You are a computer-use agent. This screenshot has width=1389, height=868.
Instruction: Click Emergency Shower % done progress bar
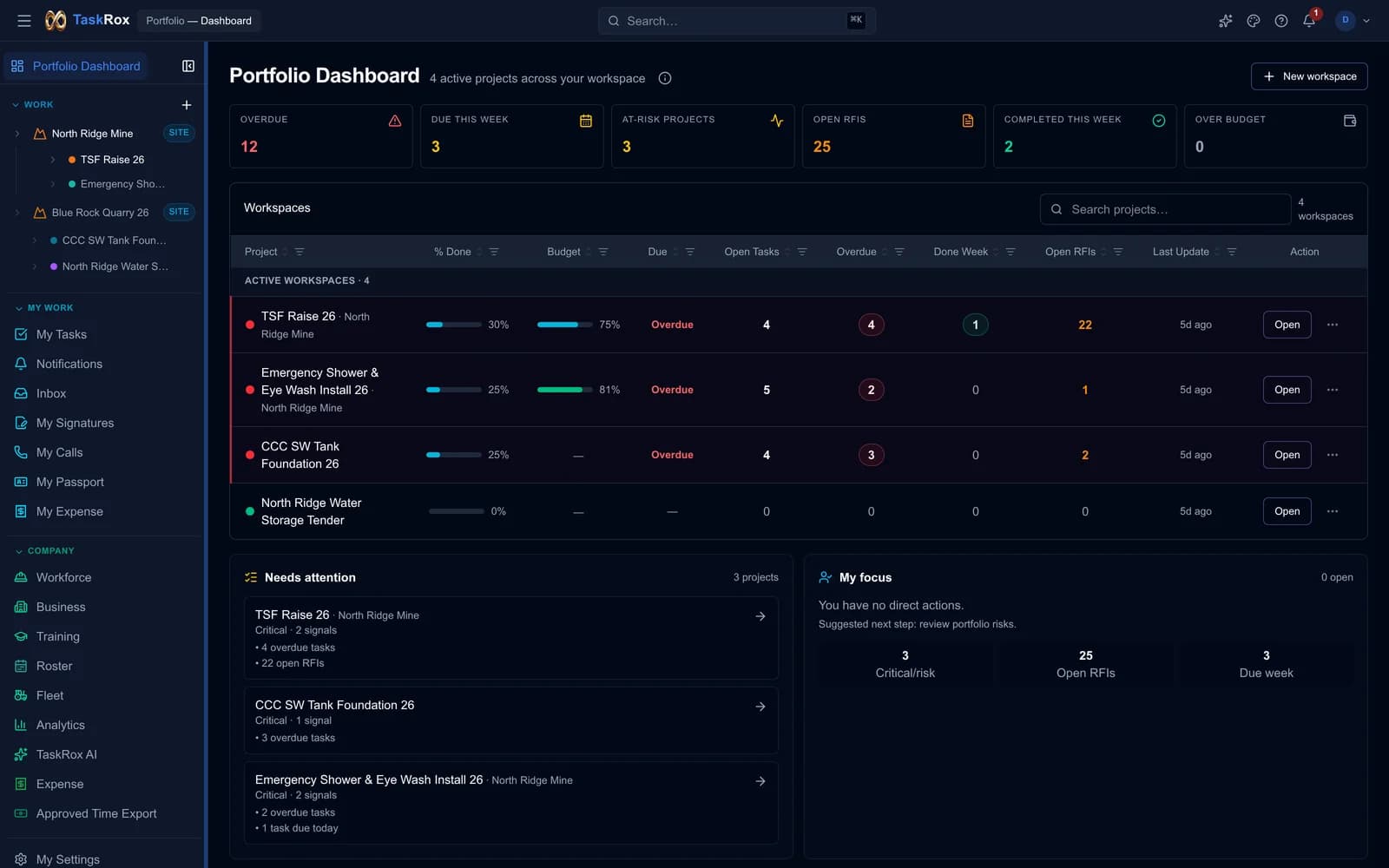[x=454, y=390]
